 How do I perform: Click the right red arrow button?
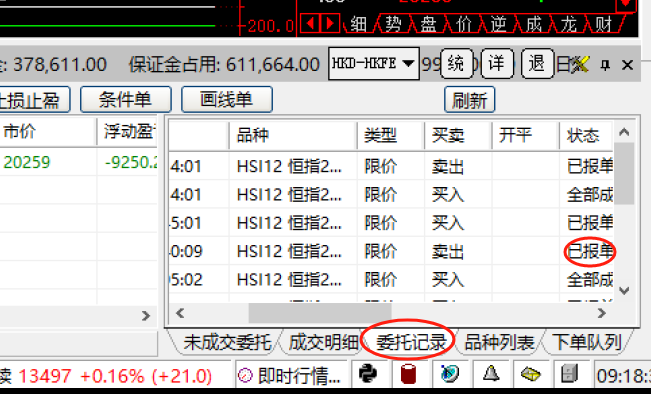330,23
